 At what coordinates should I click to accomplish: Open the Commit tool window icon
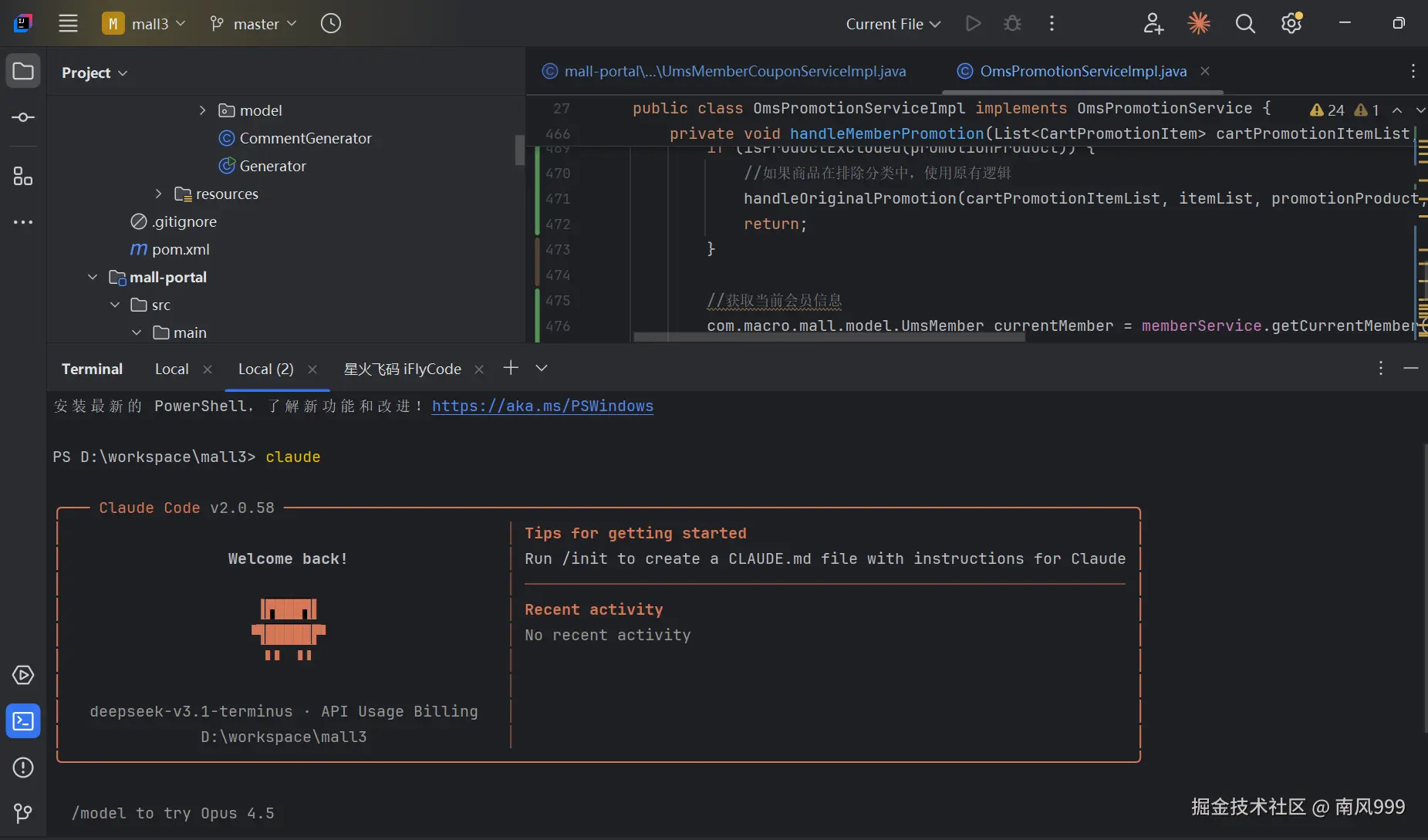click(x=23, y=117)
